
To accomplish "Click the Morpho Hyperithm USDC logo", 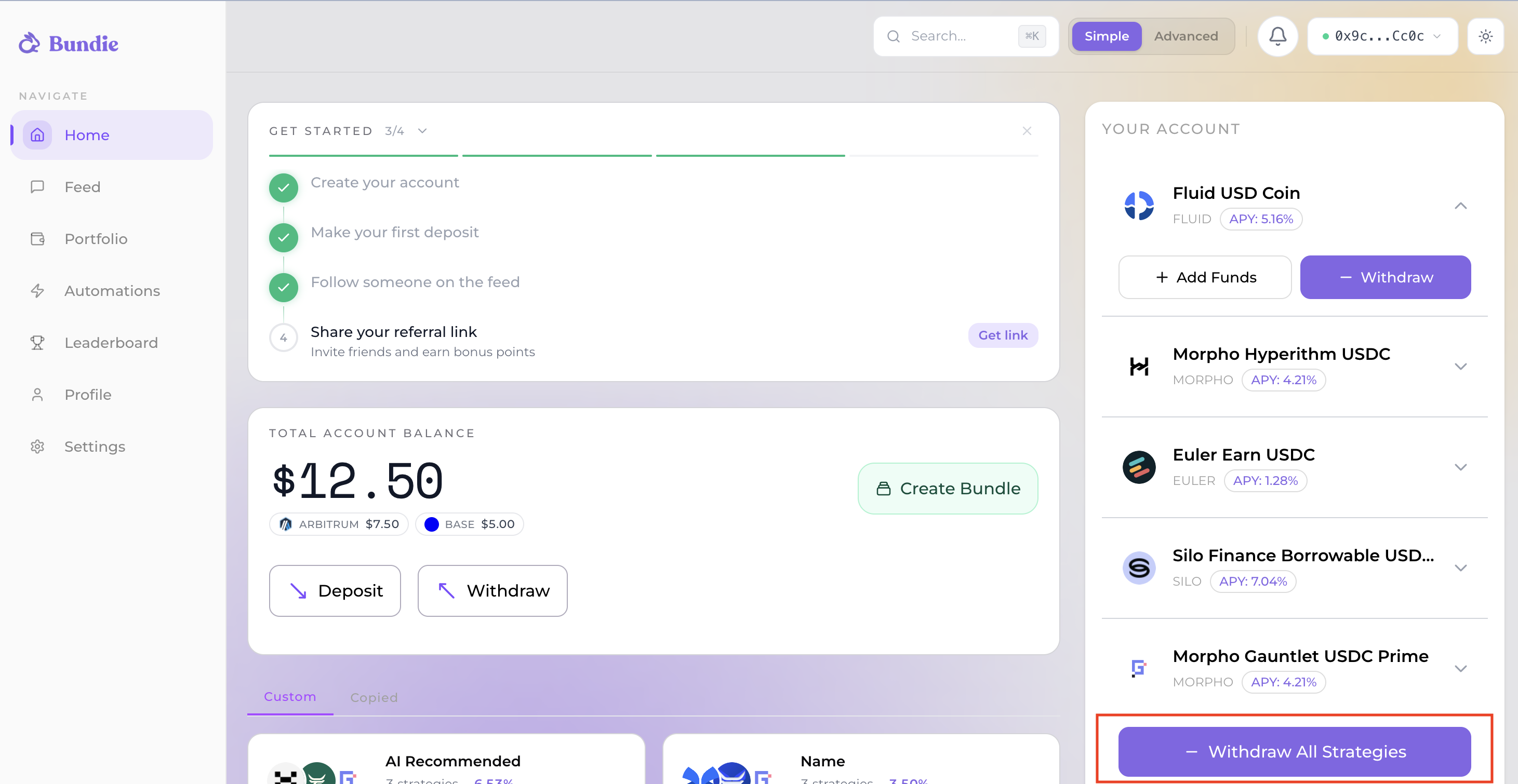I will coord(1139,366).
